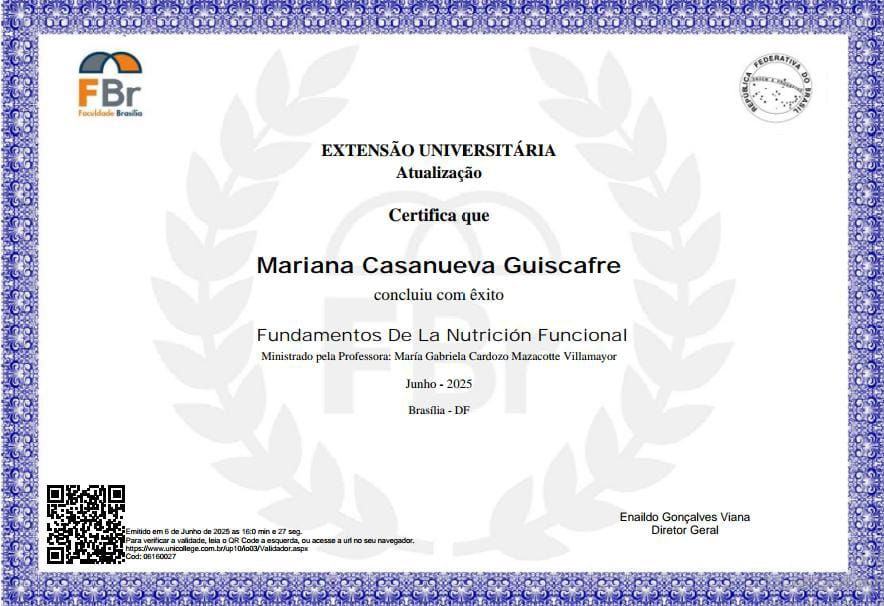Click the laurel wreath watermark's left branch
This screenshot has width=884, height=606.
pos(215,300)
